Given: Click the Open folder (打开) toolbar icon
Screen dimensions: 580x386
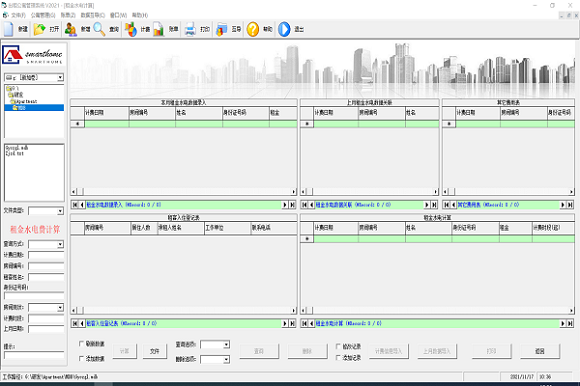Looking at the screenshot, I should tap(39, 29).
